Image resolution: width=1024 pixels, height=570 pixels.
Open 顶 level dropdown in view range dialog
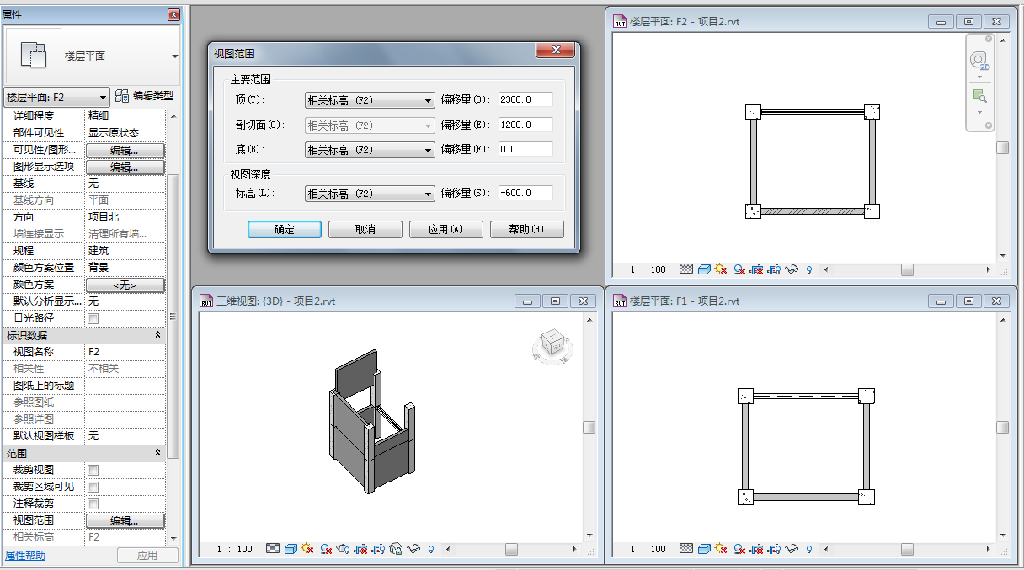click(x=370, y=100)
